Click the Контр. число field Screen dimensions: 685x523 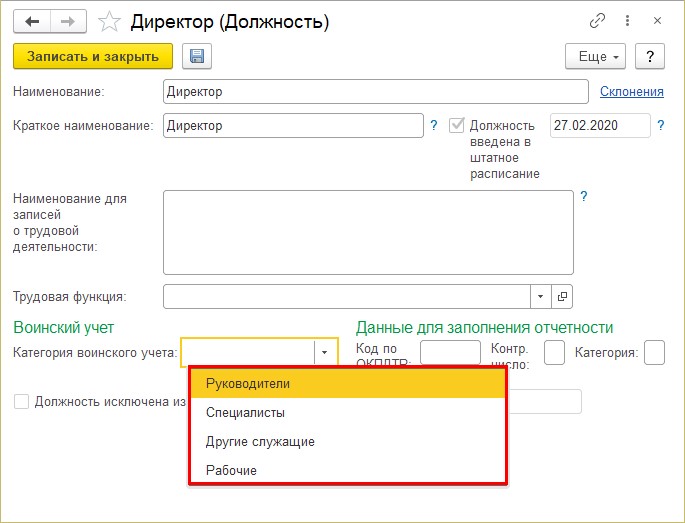[x=554, y=353]
